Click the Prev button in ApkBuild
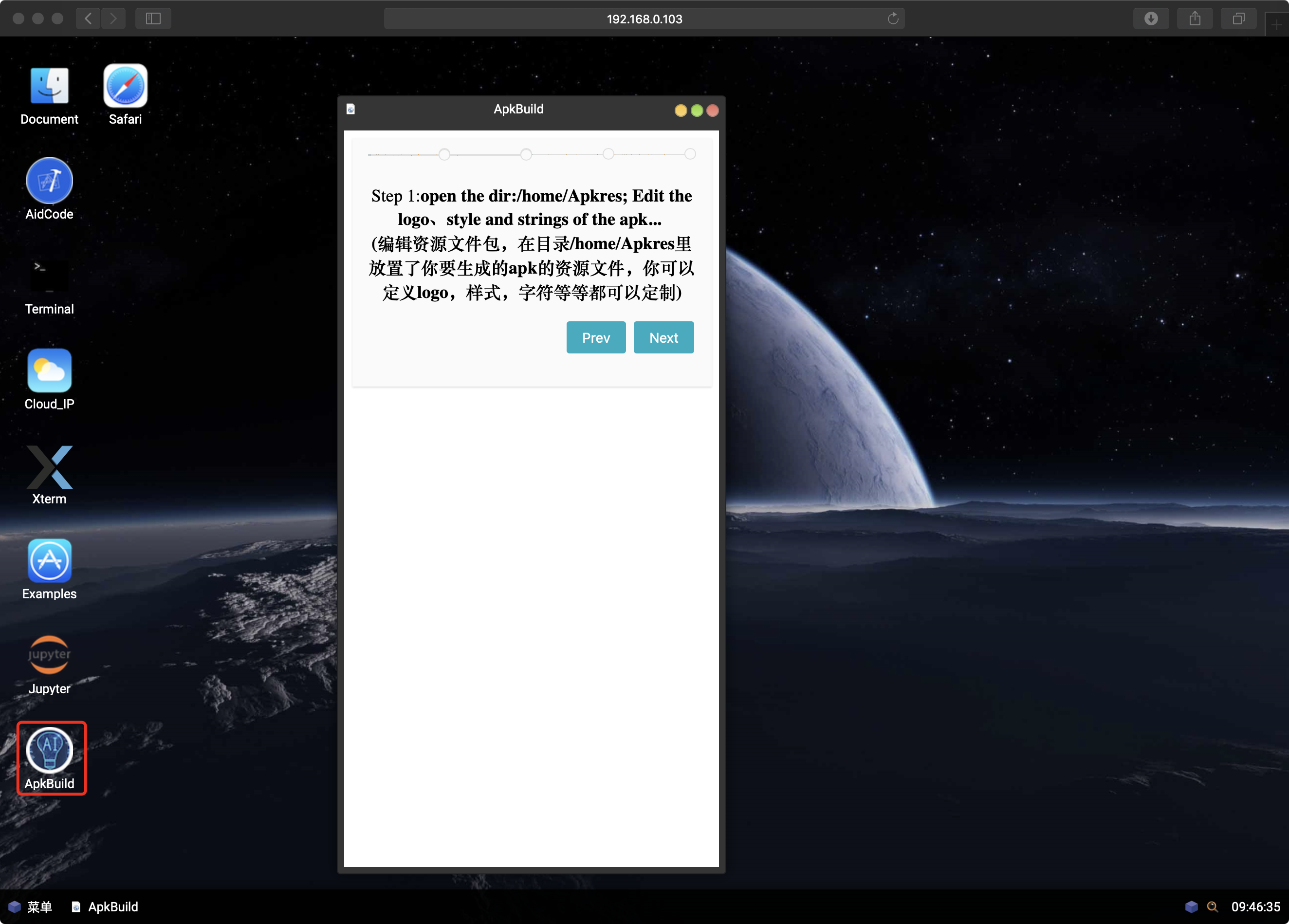Viewport: 1289px width, 924px height. click(x=596, y=337)
